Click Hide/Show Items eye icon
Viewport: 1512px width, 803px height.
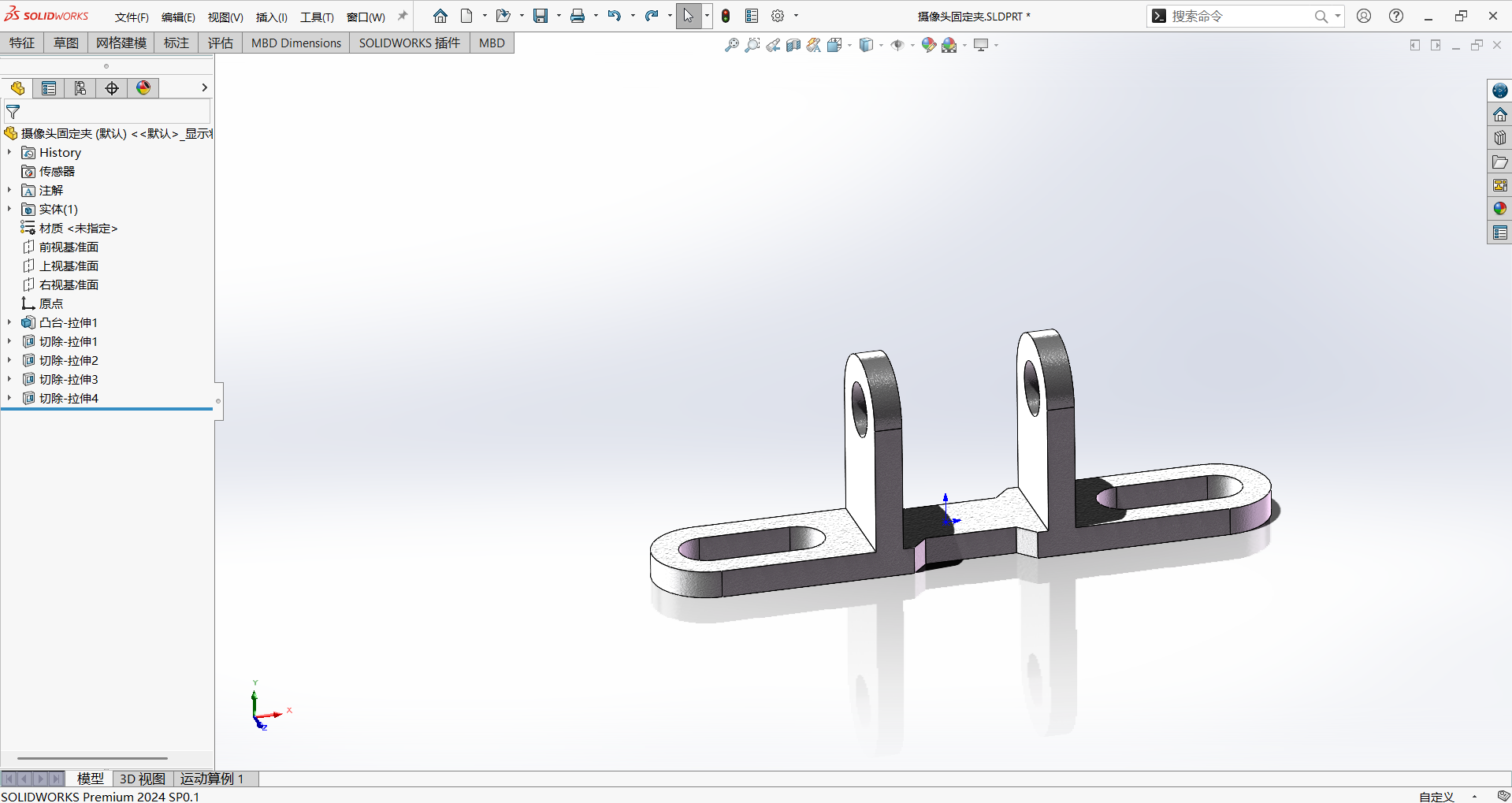tap(897, 45)
